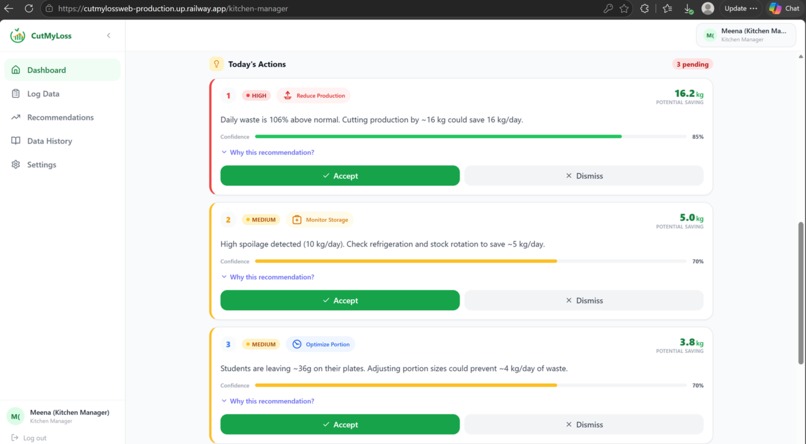Click the site info lock icon
Viewport: 806px width, 444px height.
point(49,8)
